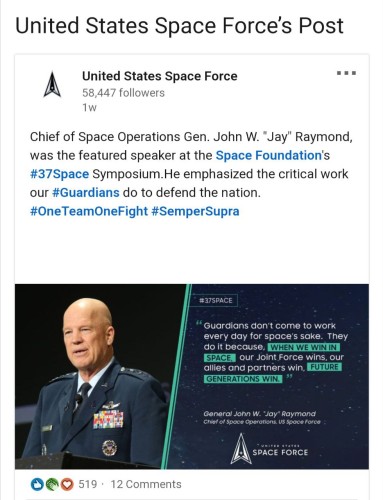Click the Space Force delta logo avatar

coord(52,84)
